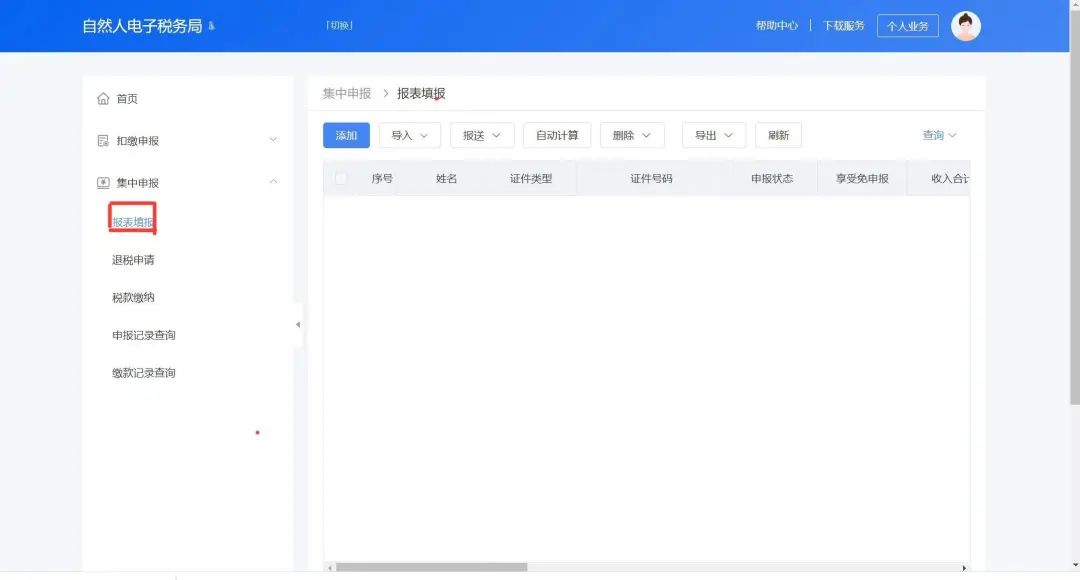Viewport: 1080px width, 580px height.
Task: Open the 删除 dropdown
Action: [632, 135]
